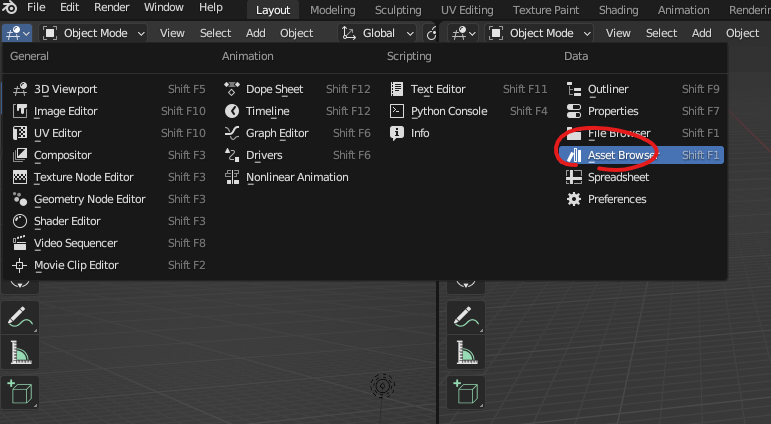Choose Movie Clip Editor
The width and height of the screenshot is (771, 424).
(109, 265)
